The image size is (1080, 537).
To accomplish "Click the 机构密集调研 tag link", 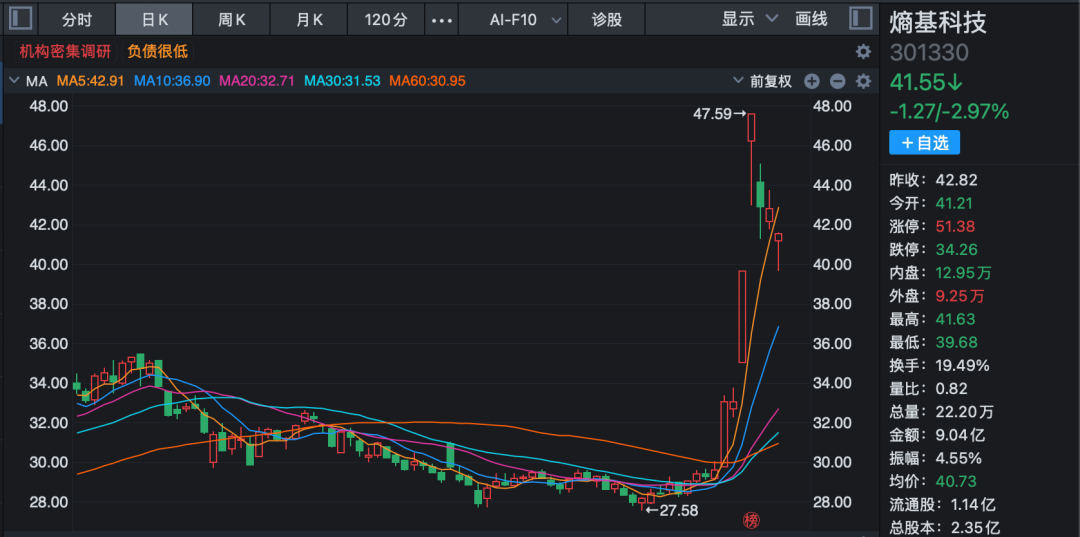I will pyautogui.click(x=63, y=51).
